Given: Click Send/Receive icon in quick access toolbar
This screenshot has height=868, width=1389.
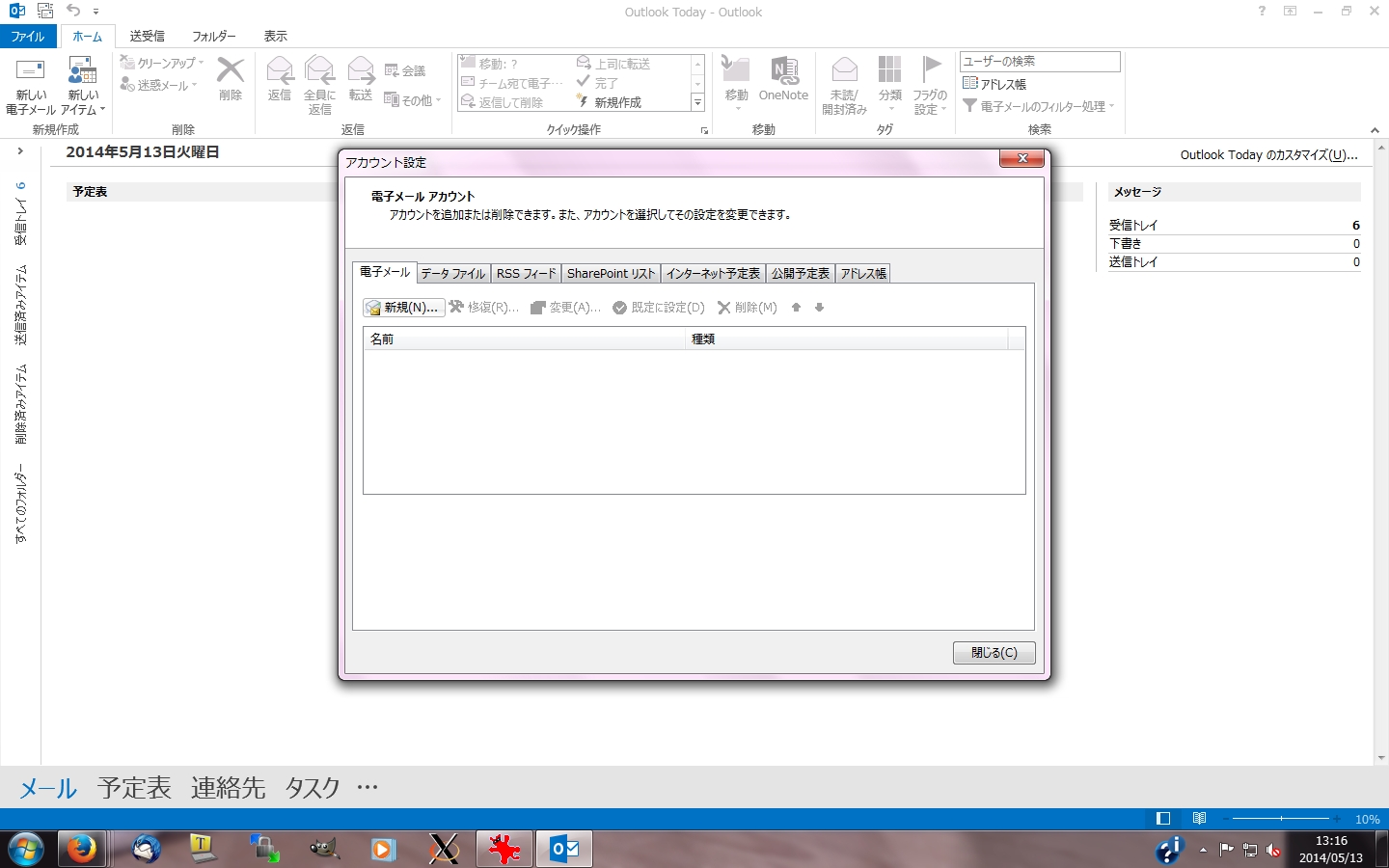Looking at the screenshot, I should click(45, 11).
